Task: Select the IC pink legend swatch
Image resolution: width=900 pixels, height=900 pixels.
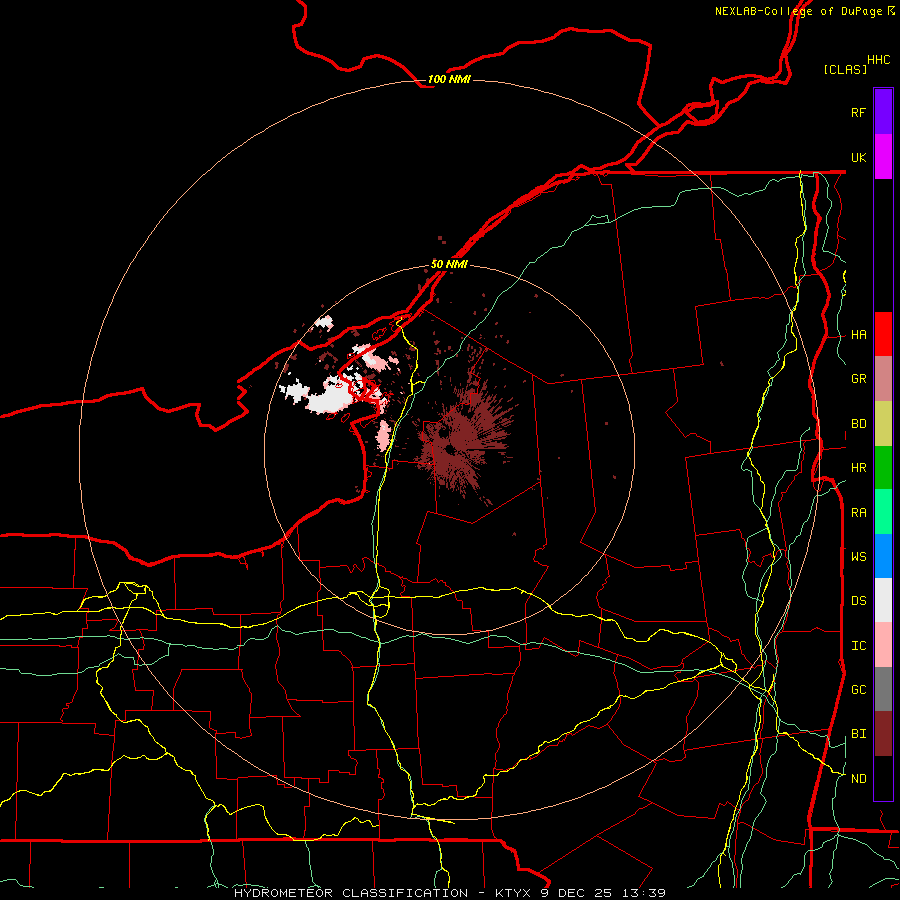Action: (x=883, y=645)
